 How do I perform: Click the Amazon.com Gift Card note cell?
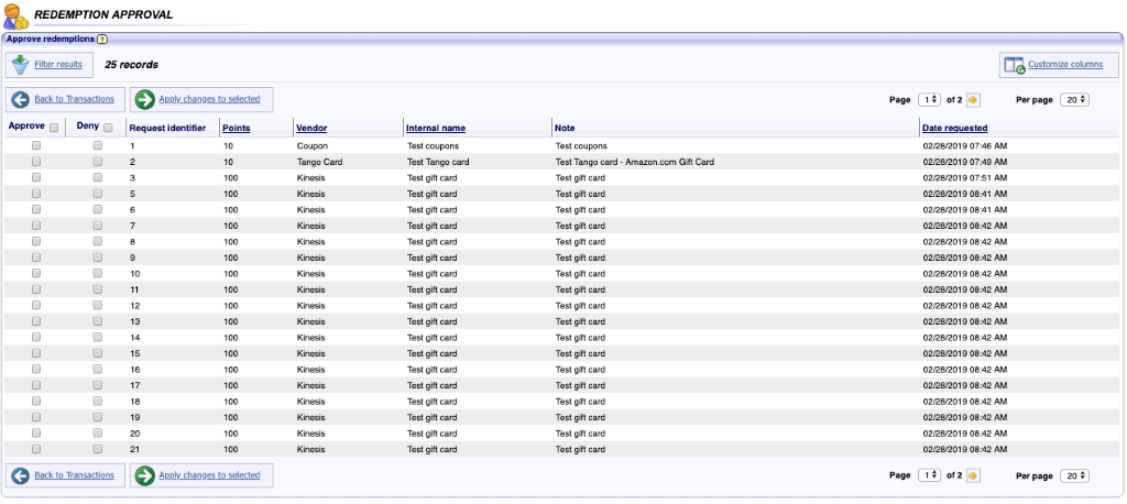pos(635,162)
